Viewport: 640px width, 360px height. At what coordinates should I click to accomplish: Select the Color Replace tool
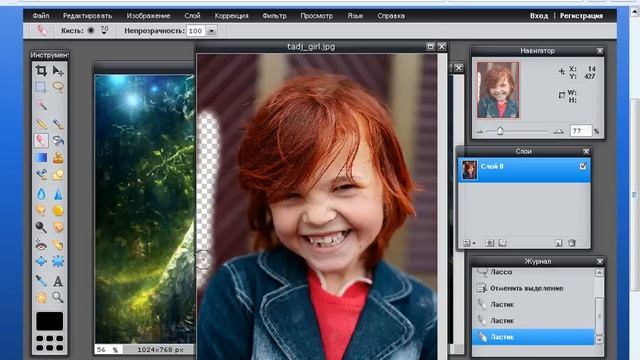41,175
